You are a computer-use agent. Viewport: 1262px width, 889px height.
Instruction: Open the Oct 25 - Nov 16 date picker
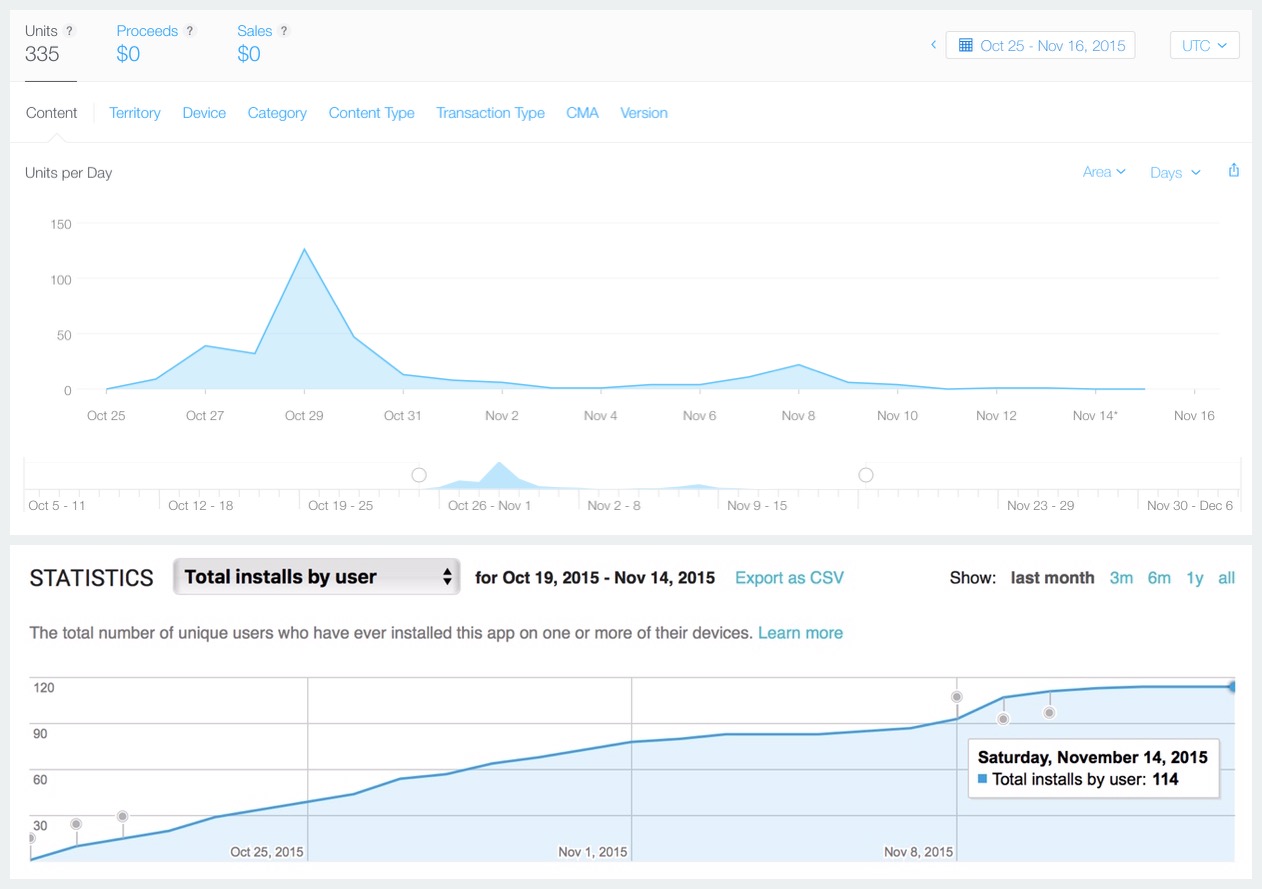(1040, 45)
